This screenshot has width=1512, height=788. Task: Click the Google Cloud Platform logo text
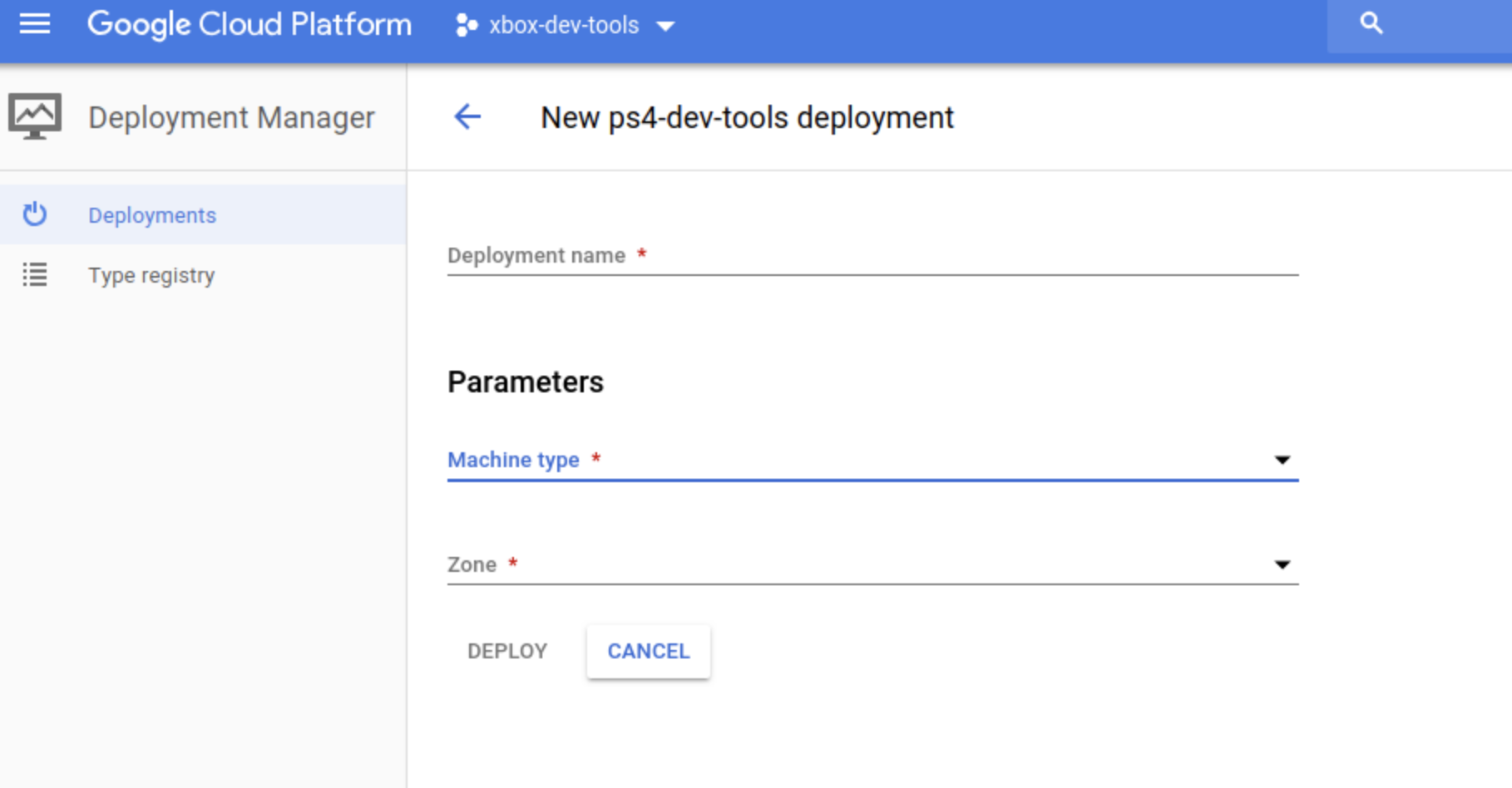click(x=250, y=25)
